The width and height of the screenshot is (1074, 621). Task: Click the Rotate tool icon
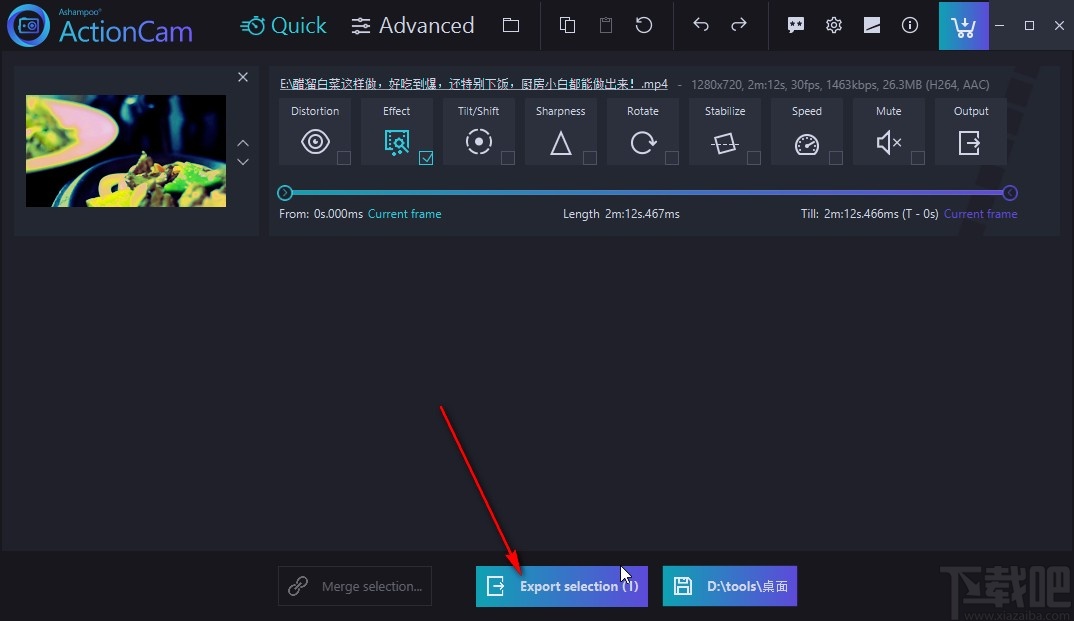click(642, 142)
